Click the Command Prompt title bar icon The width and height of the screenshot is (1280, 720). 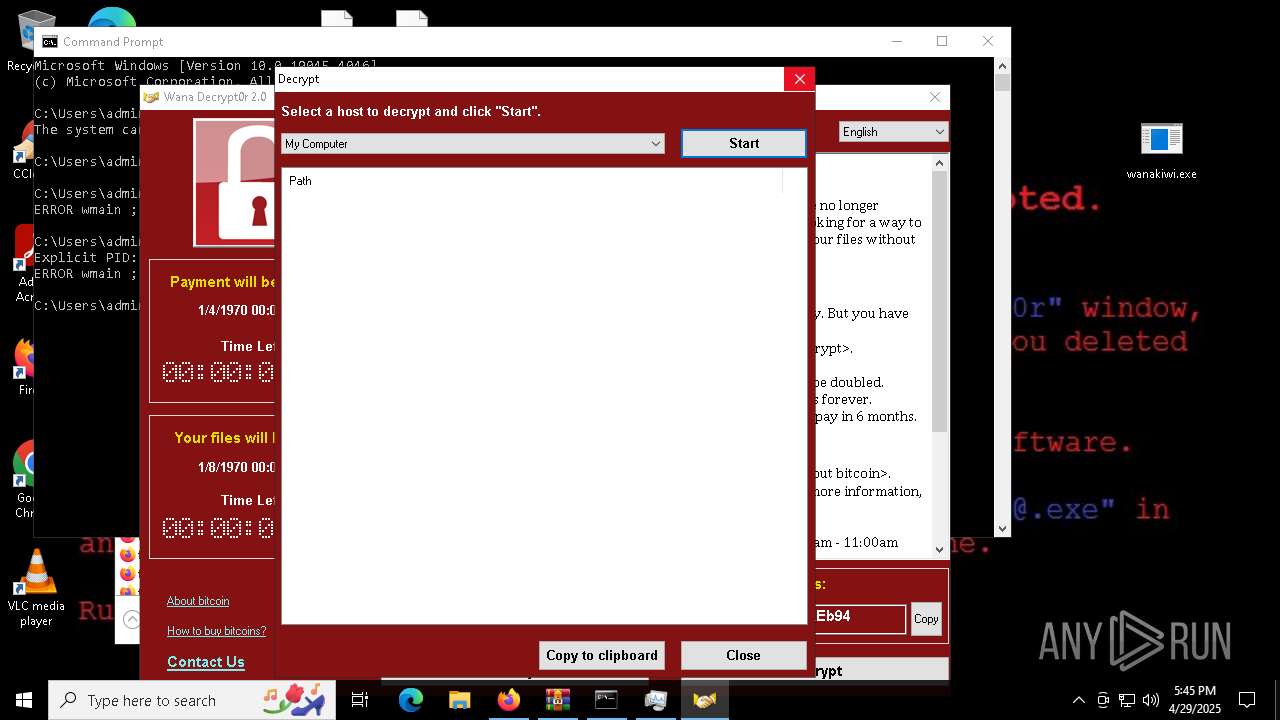[49, 42]
